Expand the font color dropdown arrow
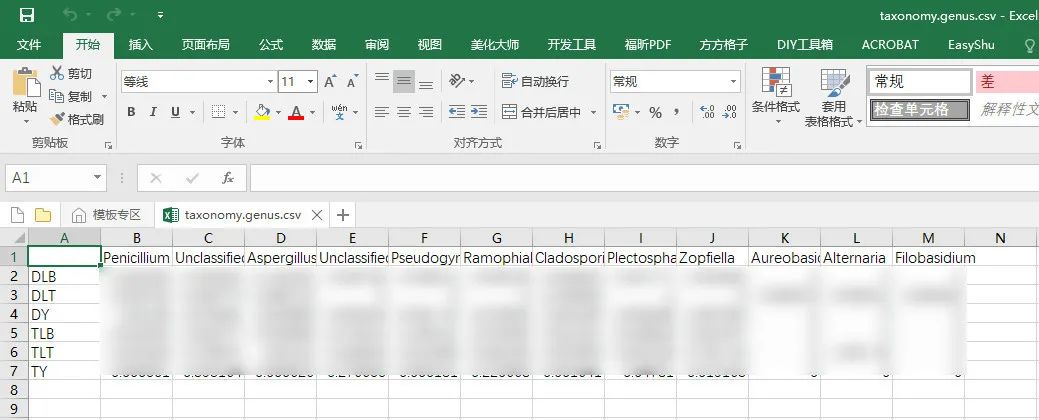Screen dimensions: 1039x420 click(311, 113)
